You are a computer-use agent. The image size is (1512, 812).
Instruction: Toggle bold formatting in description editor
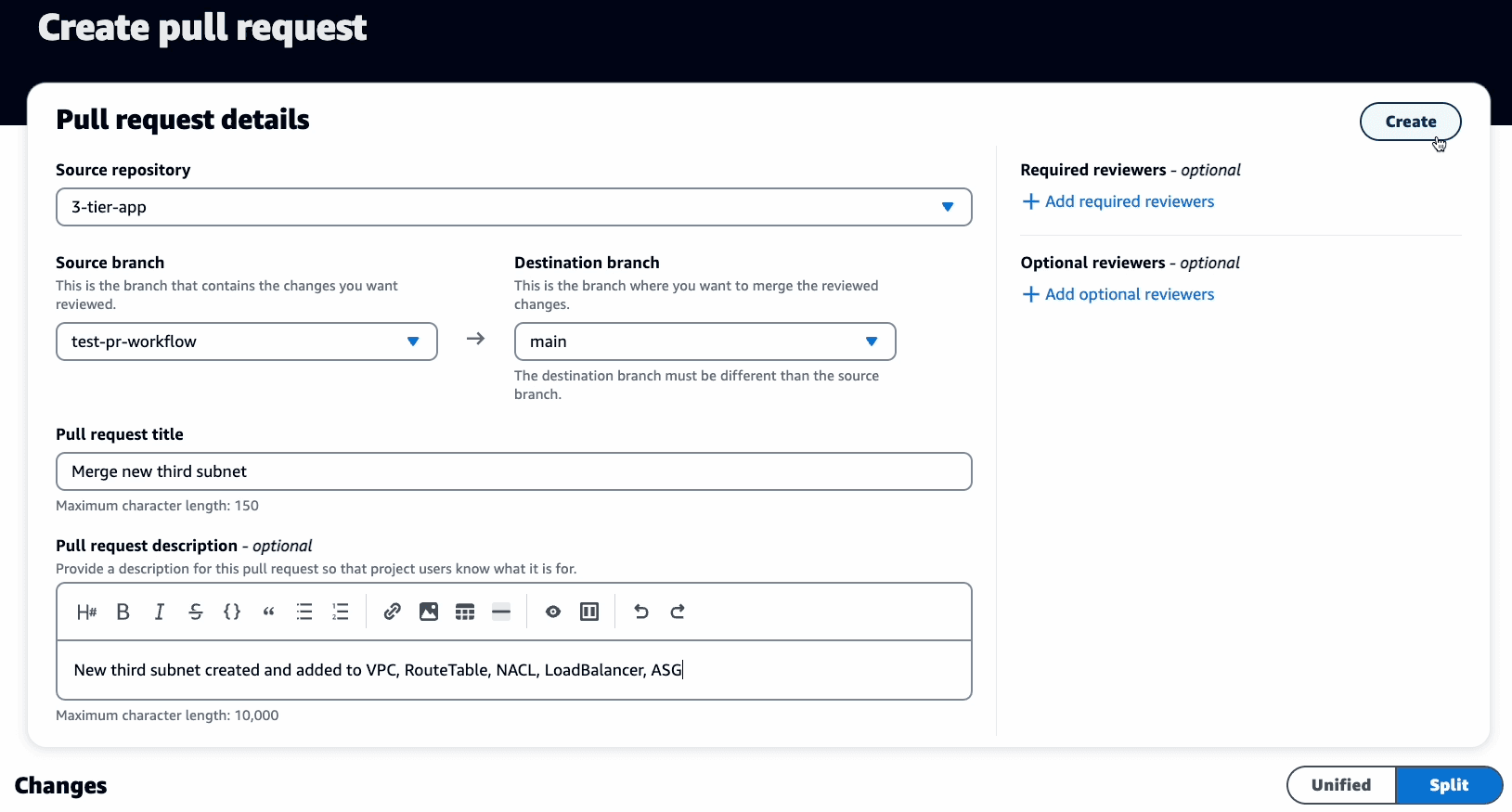(123, 612)
